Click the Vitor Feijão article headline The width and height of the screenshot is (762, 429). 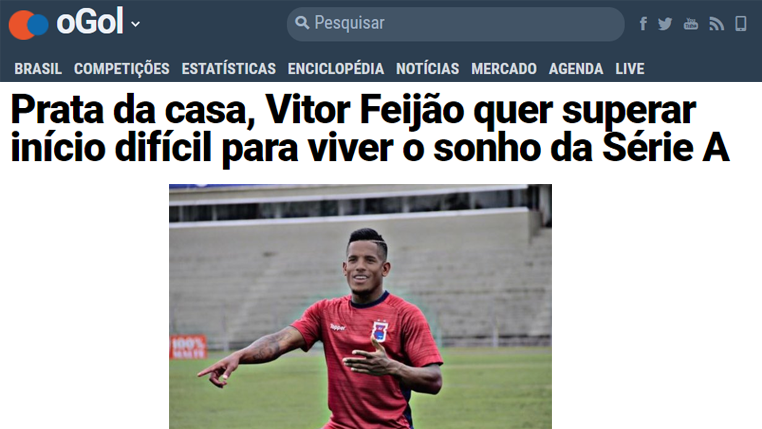370,129
